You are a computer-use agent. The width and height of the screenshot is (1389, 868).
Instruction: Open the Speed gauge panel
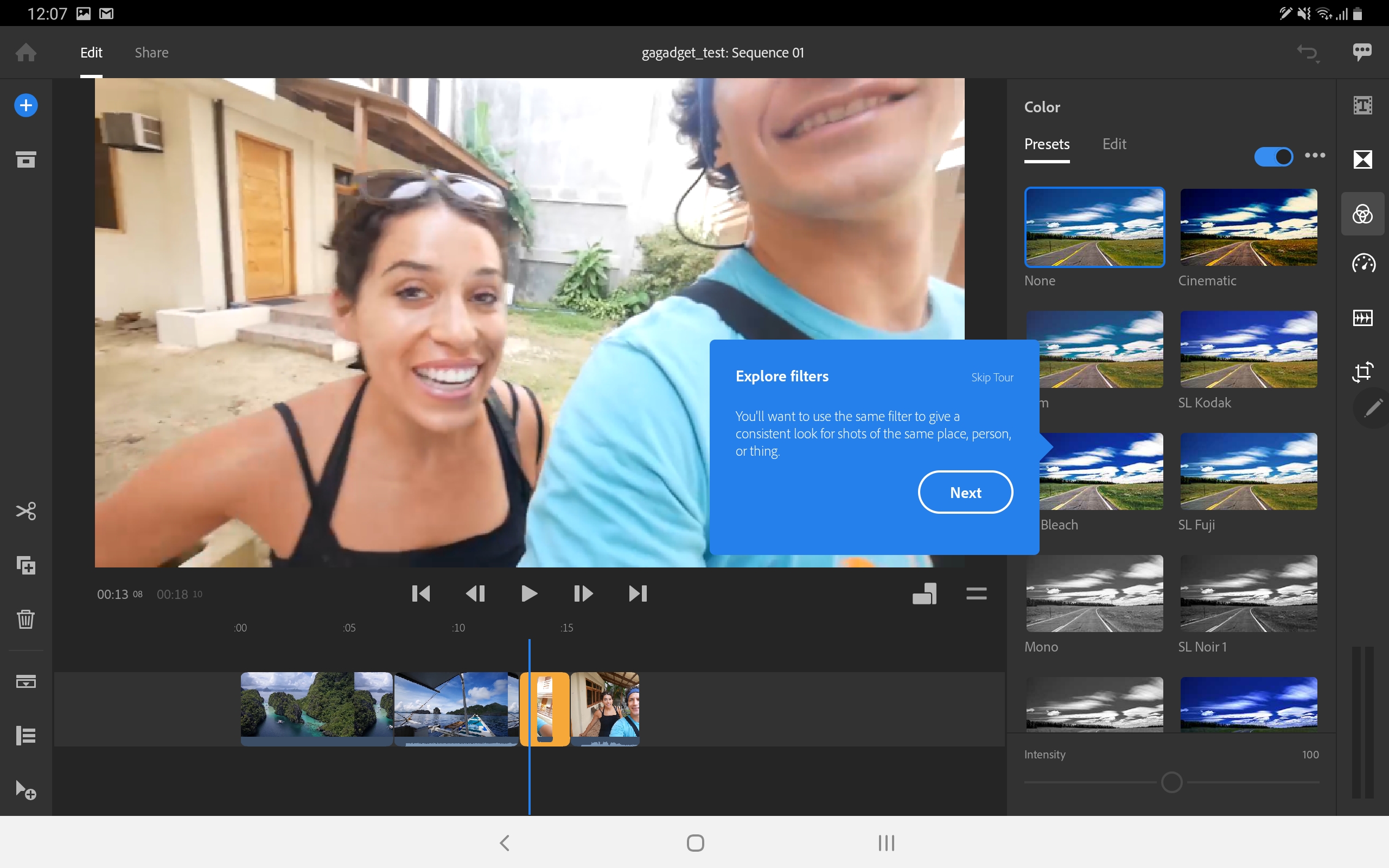point(1363,264)
